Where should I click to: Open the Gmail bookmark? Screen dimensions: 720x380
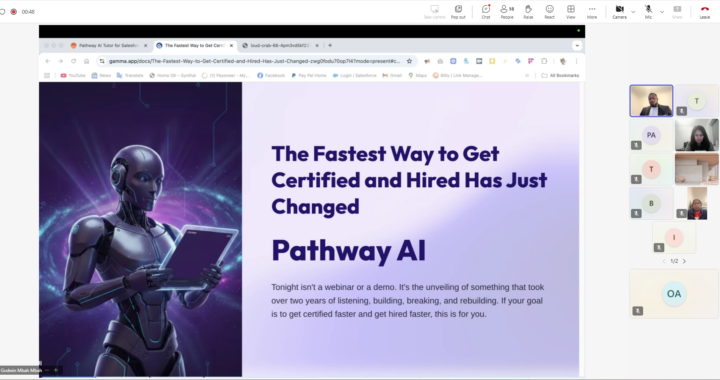click(x=392, y=75)
